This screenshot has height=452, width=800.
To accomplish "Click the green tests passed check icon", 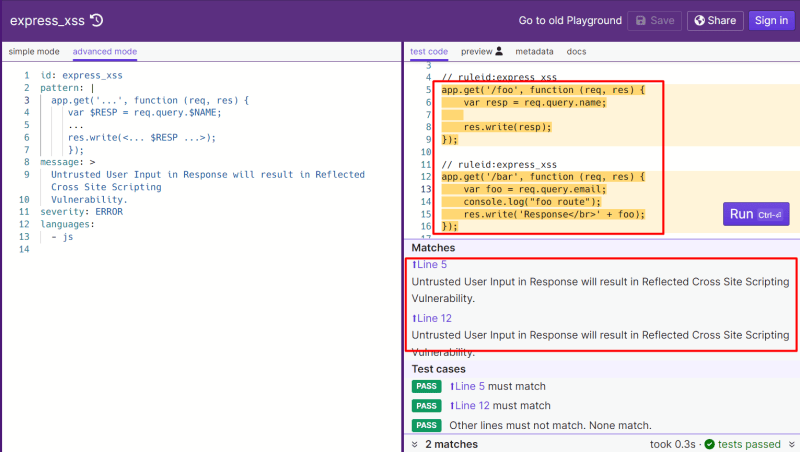I will click(710, 444).
